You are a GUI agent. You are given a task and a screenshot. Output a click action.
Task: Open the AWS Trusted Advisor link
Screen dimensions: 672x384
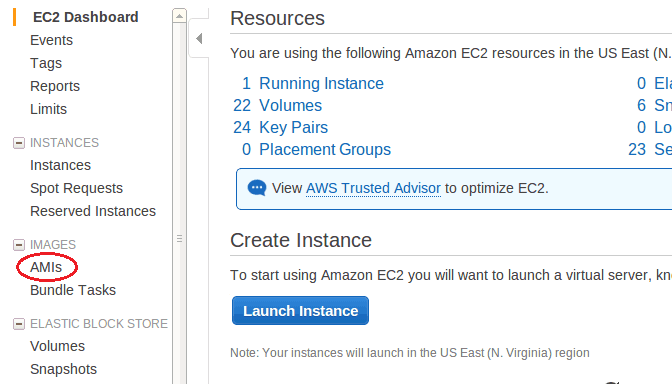[x=373, y=188]
